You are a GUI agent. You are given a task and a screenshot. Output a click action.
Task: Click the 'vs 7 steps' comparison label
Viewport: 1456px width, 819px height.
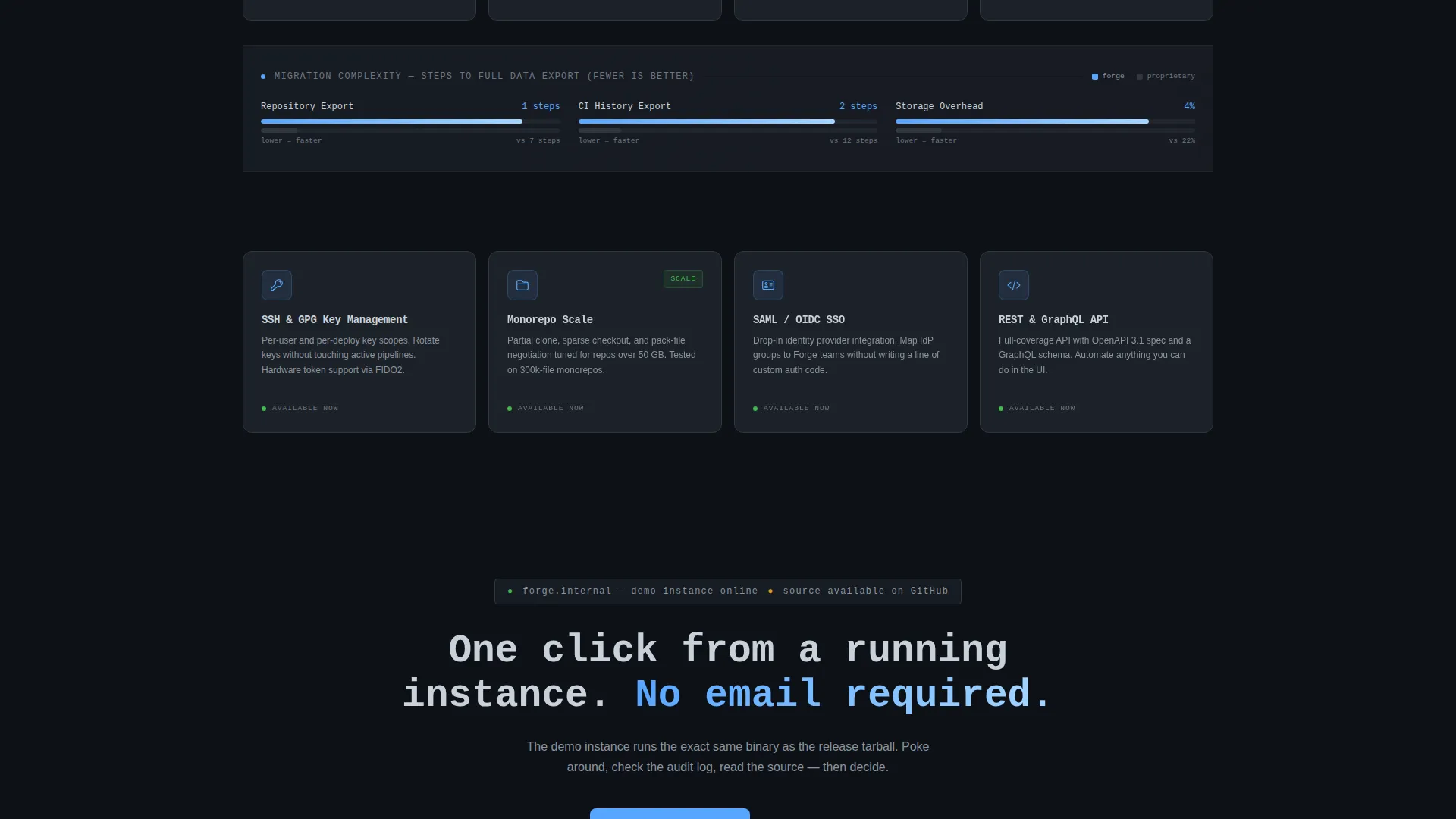point(538,141)
